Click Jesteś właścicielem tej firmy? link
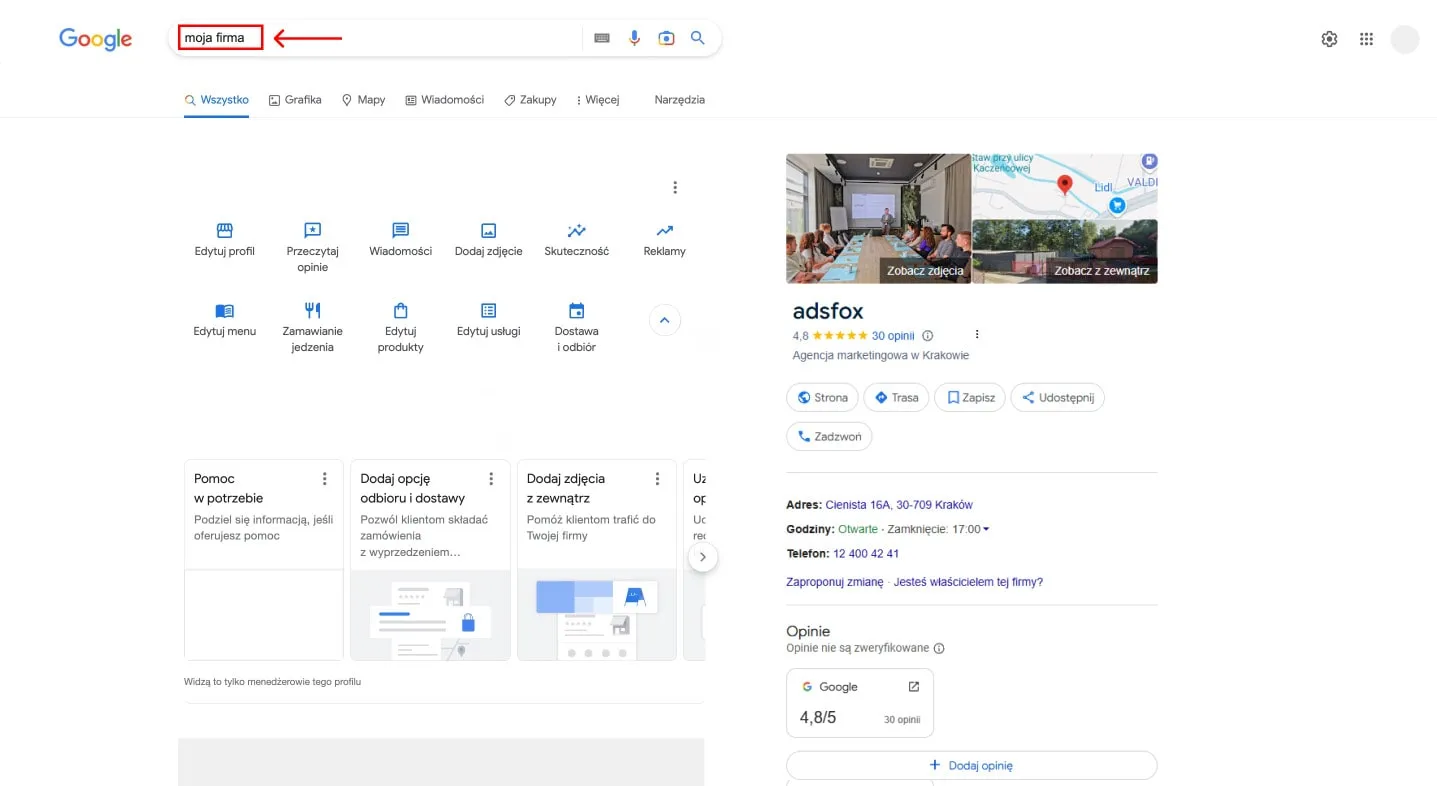Viewport: 1437px width, 786px height. pos(968,582)
